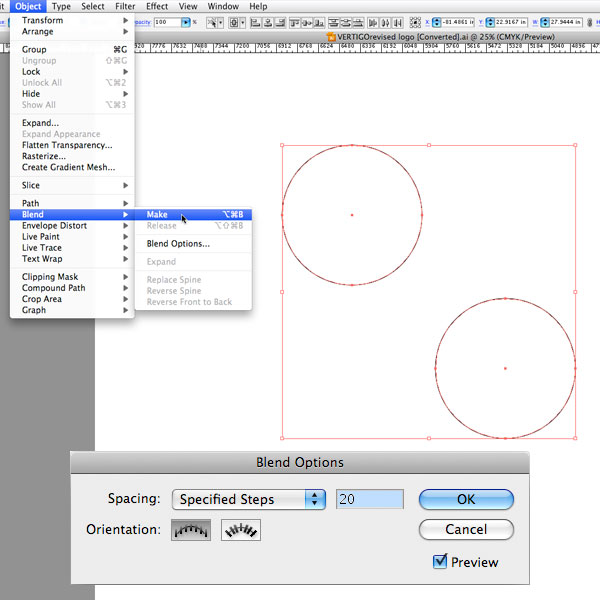The width and height of the screenshot is (600, 600).
Task: Choose Make in the Blend submenu
Action: (194, 214)
